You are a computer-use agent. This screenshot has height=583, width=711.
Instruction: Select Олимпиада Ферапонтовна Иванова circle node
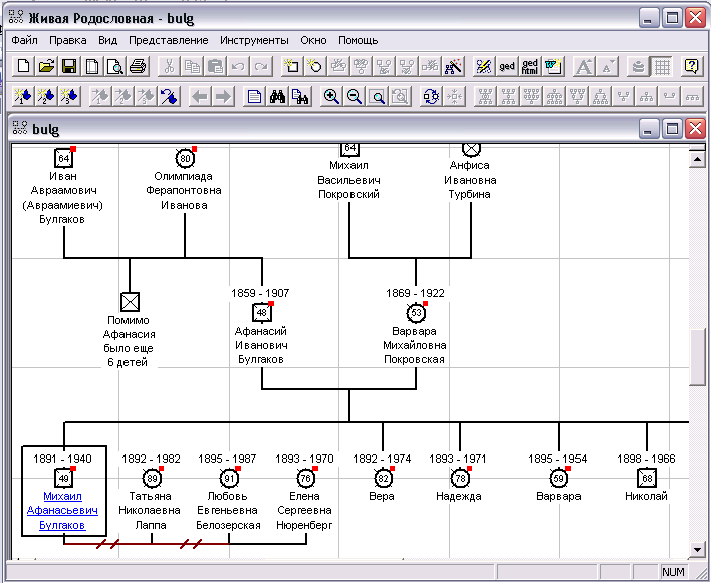(x=185, y=158)
